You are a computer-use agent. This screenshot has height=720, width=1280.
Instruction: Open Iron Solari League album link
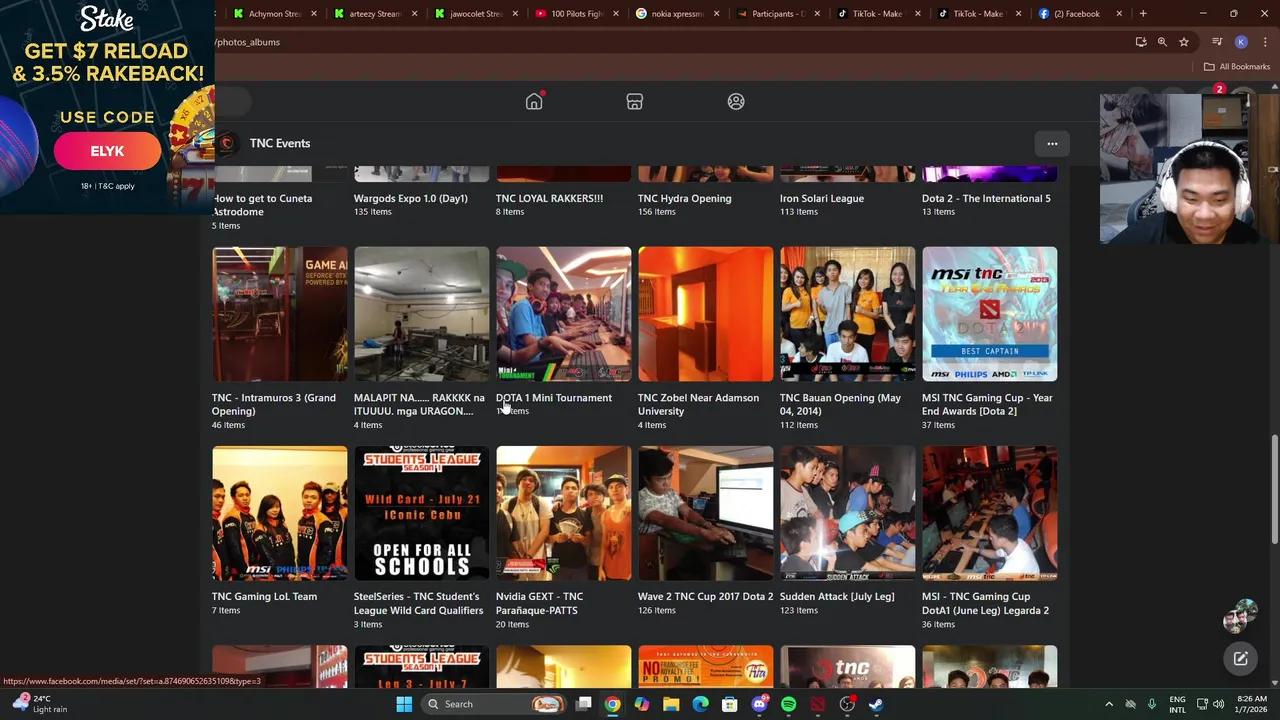822,198
